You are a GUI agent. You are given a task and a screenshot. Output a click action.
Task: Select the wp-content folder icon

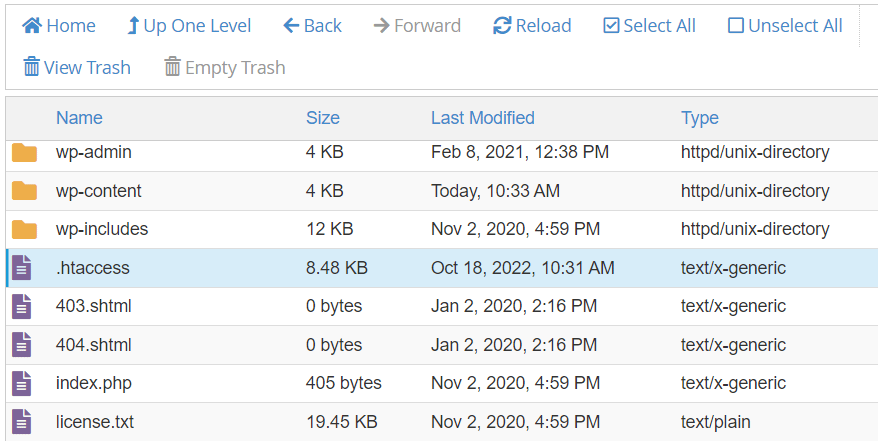coord(24,191)
